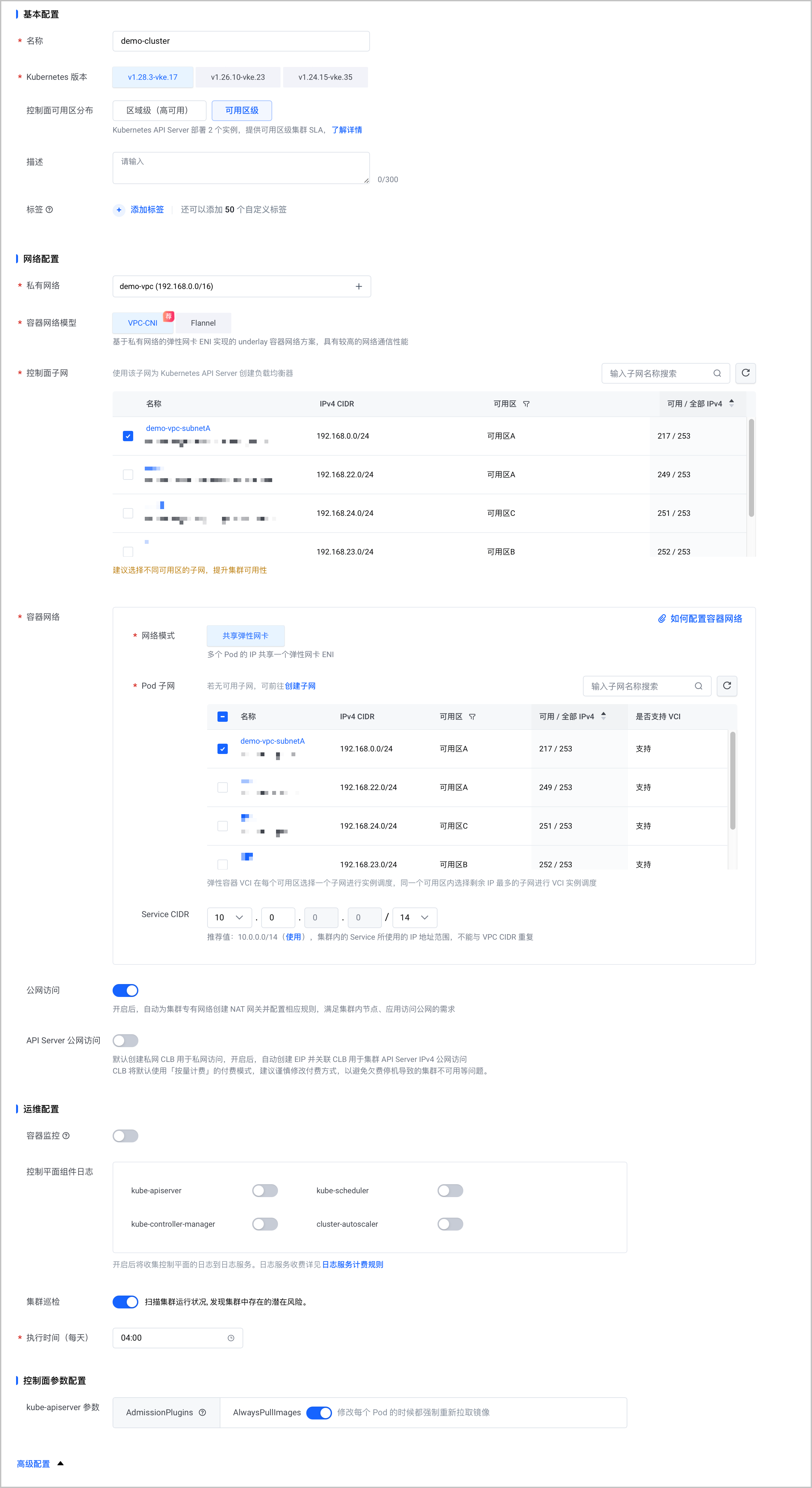Enable the 容器监控 switch
Screen dimensions: 812x1488
coord(125,1136)
